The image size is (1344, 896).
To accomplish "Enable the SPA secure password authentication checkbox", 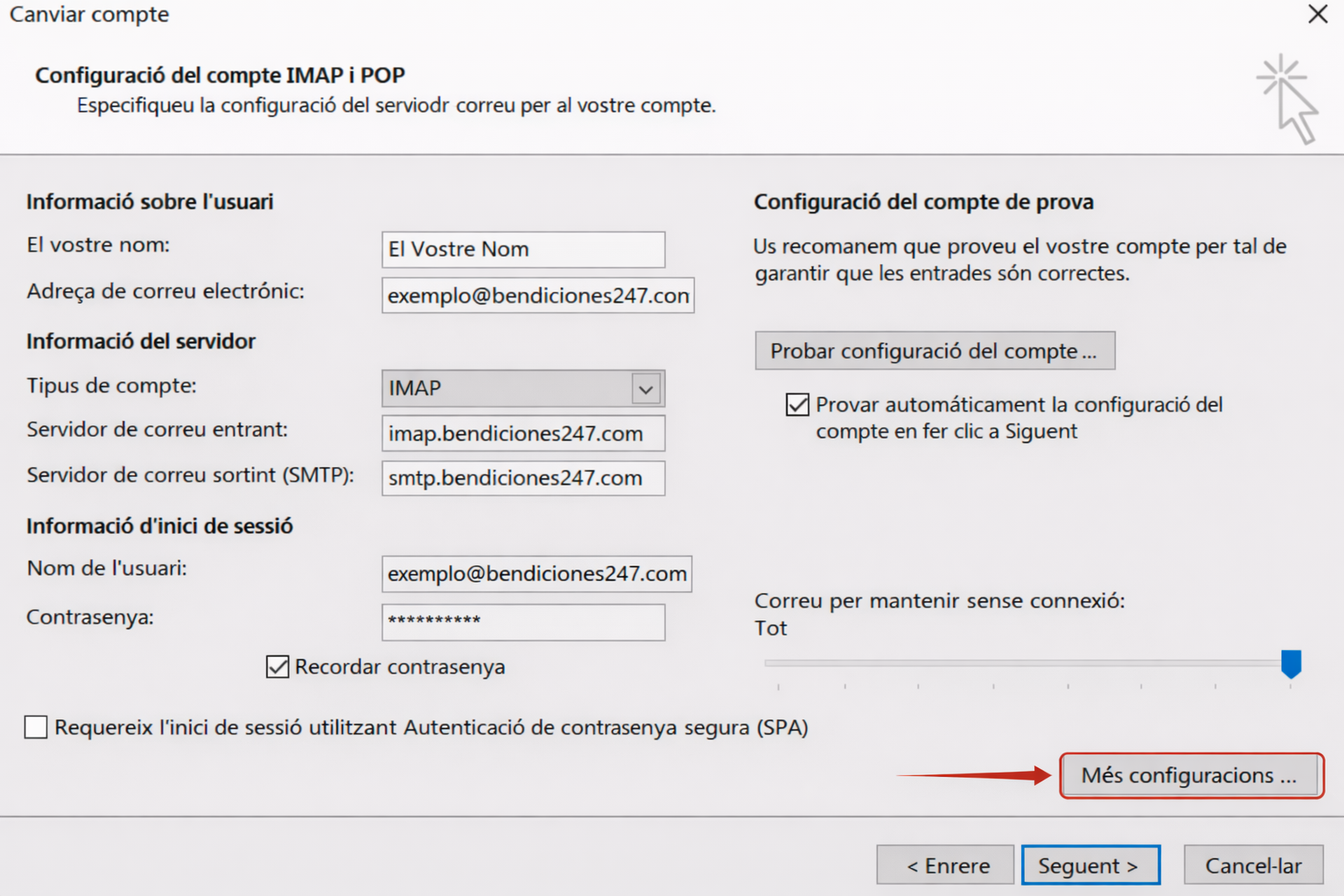I will click(x=36, y=727).
